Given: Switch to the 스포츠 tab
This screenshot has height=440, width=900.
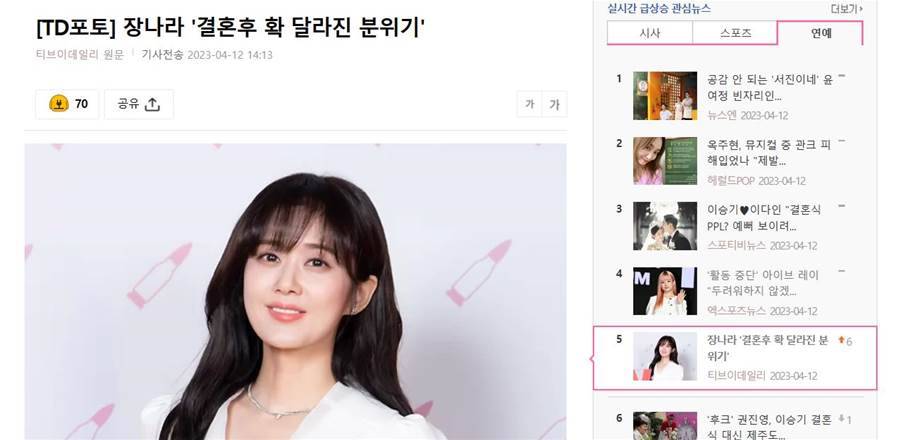Looking at the screenshot, I should tap(735, 33).
